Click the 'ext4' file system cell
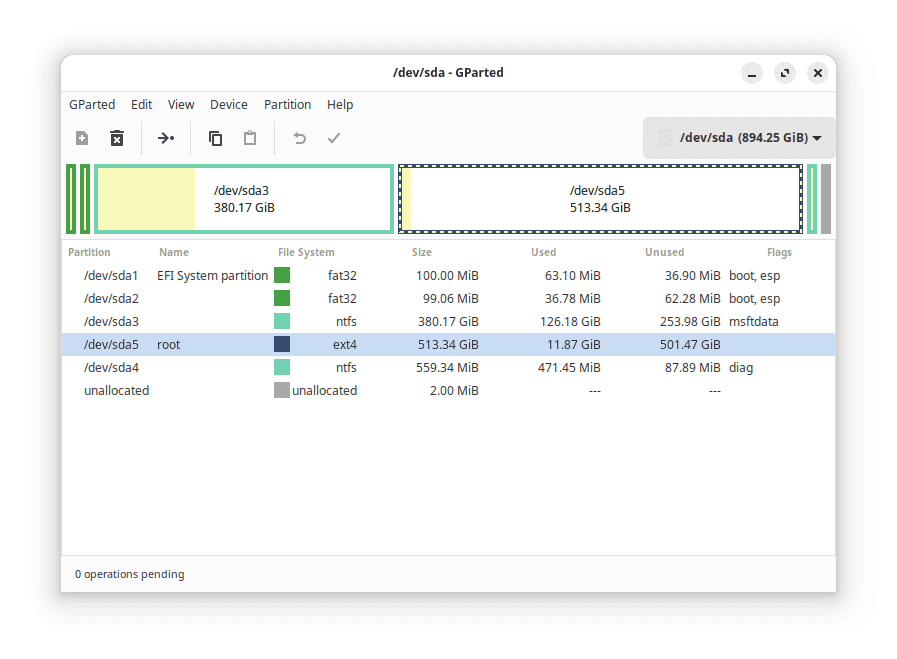The height and width of the screenshot is (659, 897). coord(345,344)
